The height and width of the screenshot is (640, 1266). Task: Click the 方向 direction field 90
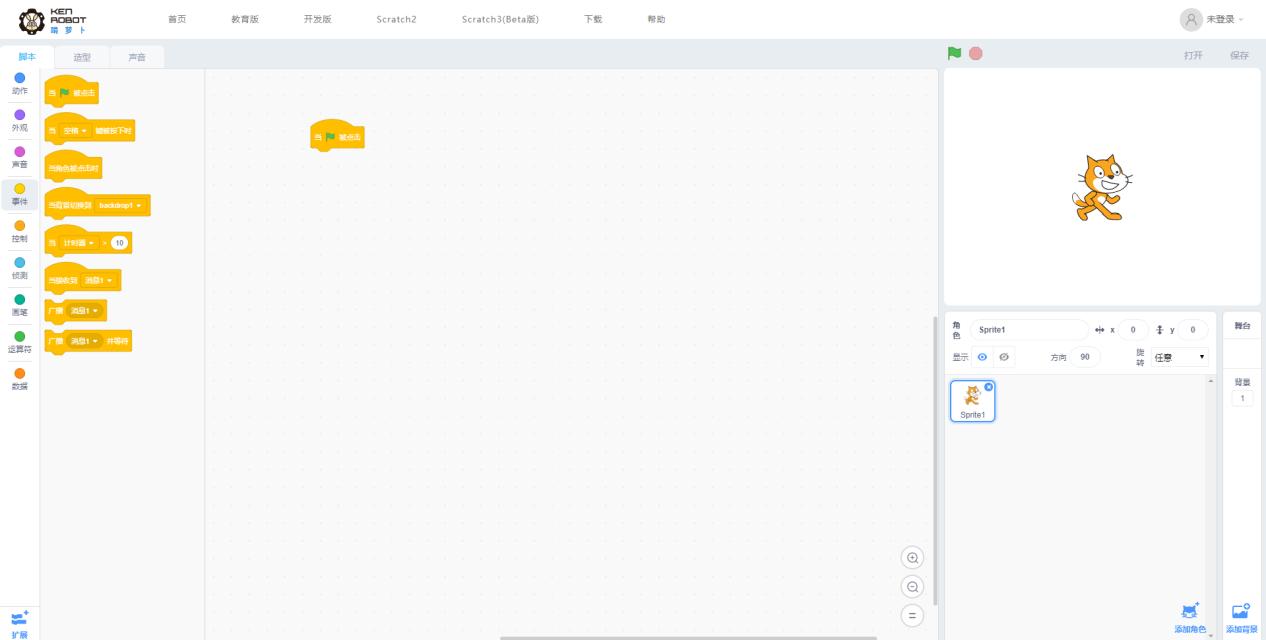click(x=1085, y=357)
